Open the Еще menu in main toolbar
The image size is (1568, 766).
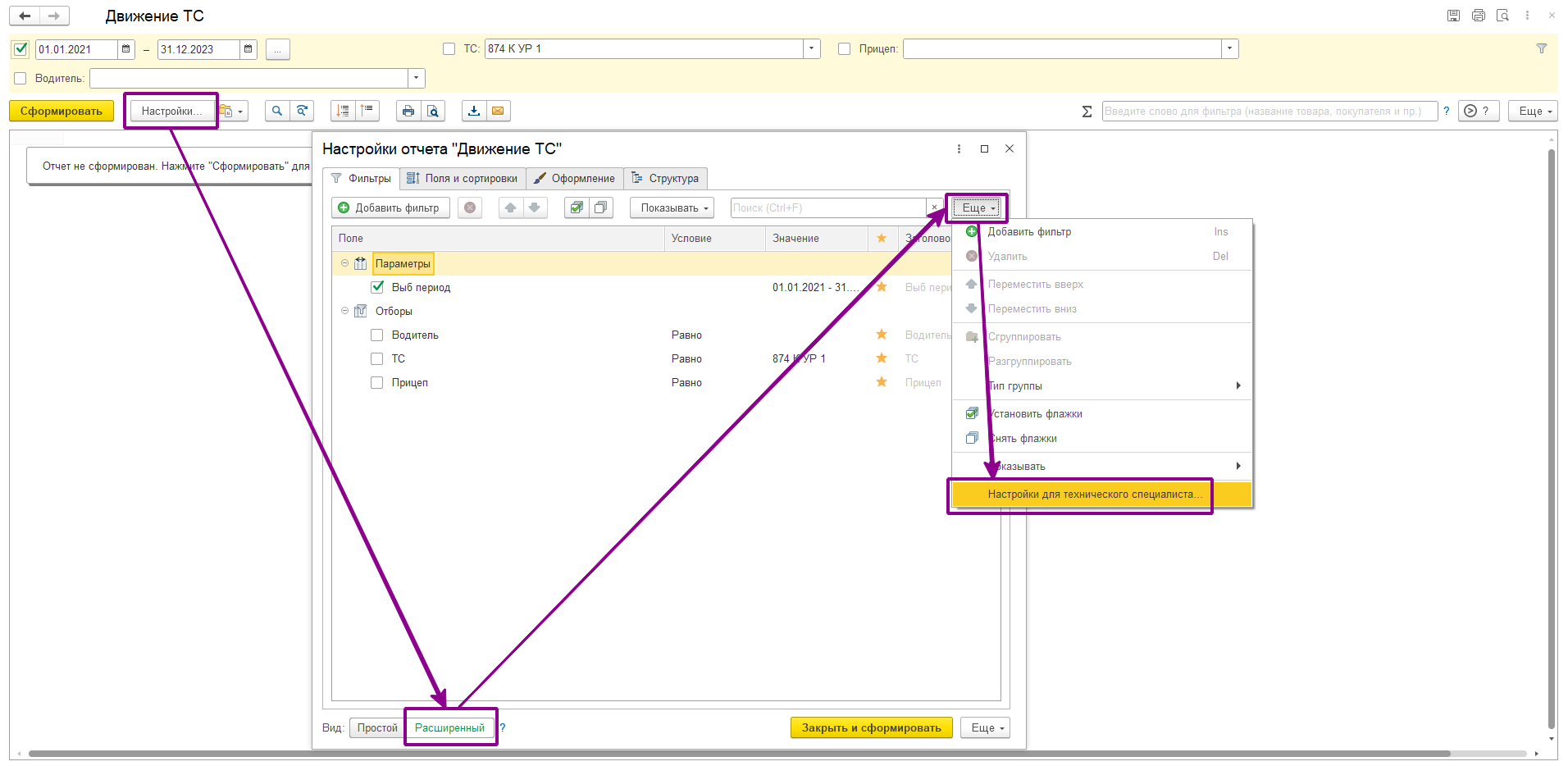coord(1533,111)
